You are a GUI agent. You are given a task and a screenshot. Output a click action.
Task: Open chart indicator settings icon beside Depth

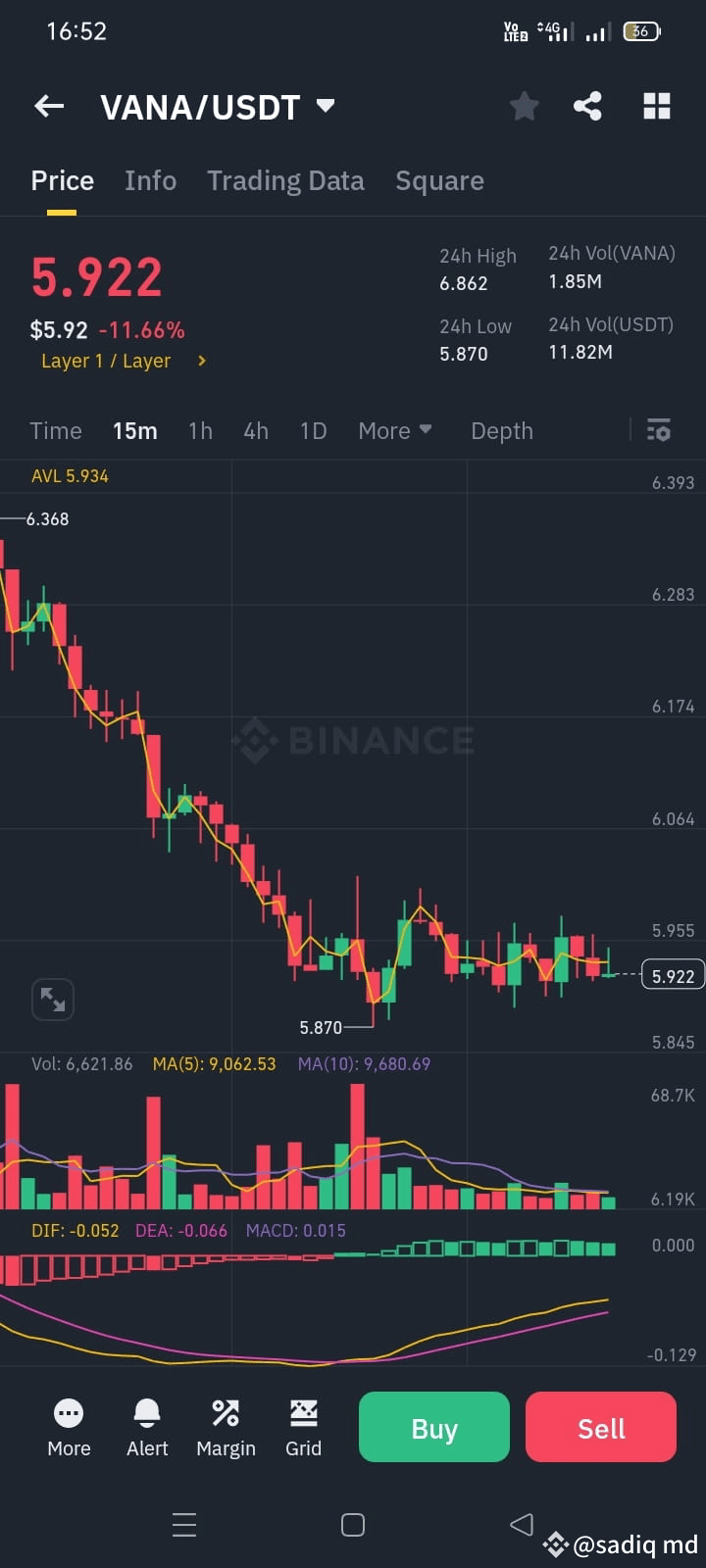(x=658, y=430)
